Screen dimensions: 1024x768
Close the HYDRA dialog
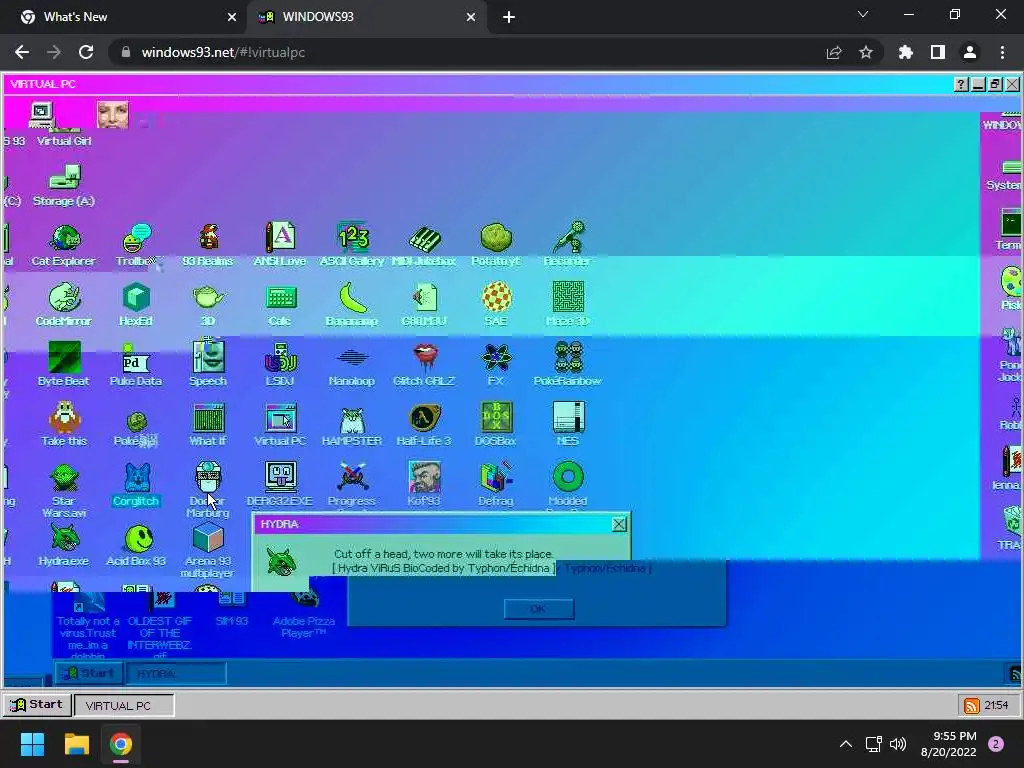619,524
